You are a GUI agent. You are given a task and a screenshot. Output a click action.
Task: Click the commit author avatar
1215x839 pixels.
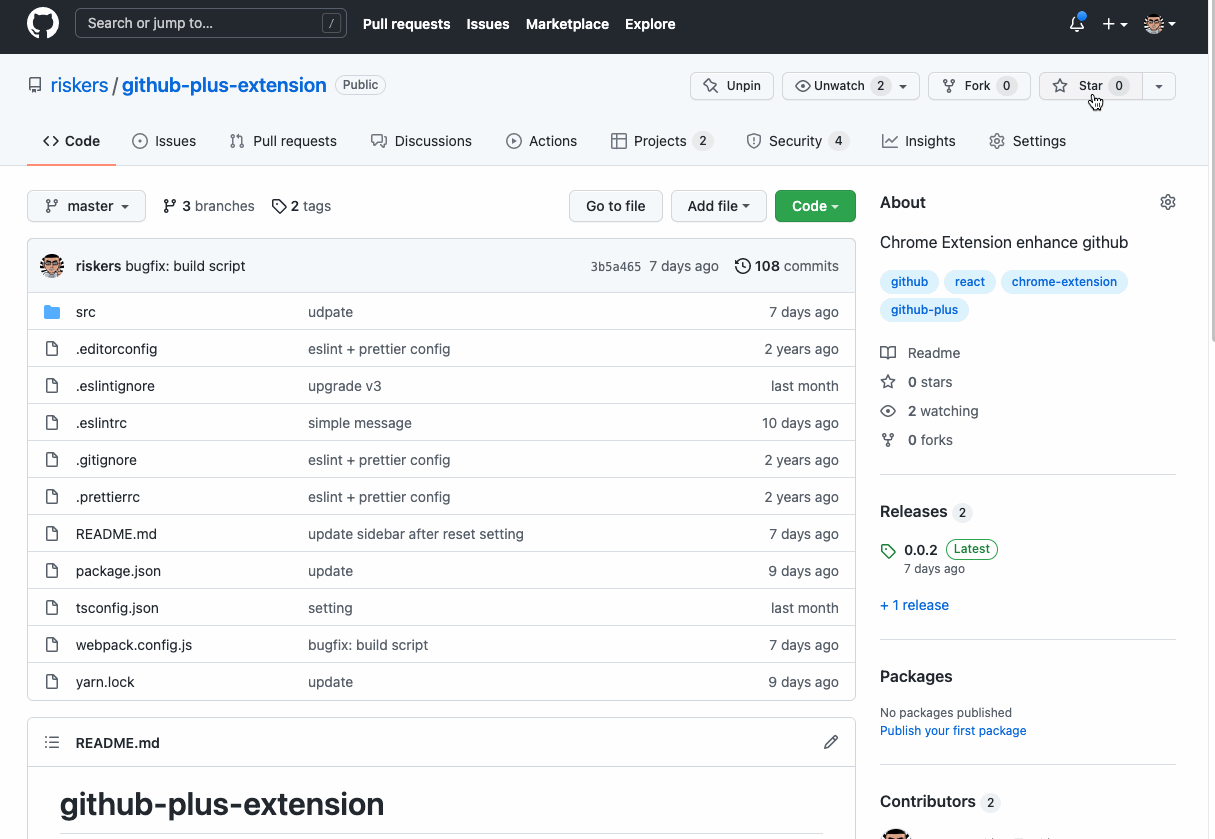pyautogui.click(x=52, y=266)
